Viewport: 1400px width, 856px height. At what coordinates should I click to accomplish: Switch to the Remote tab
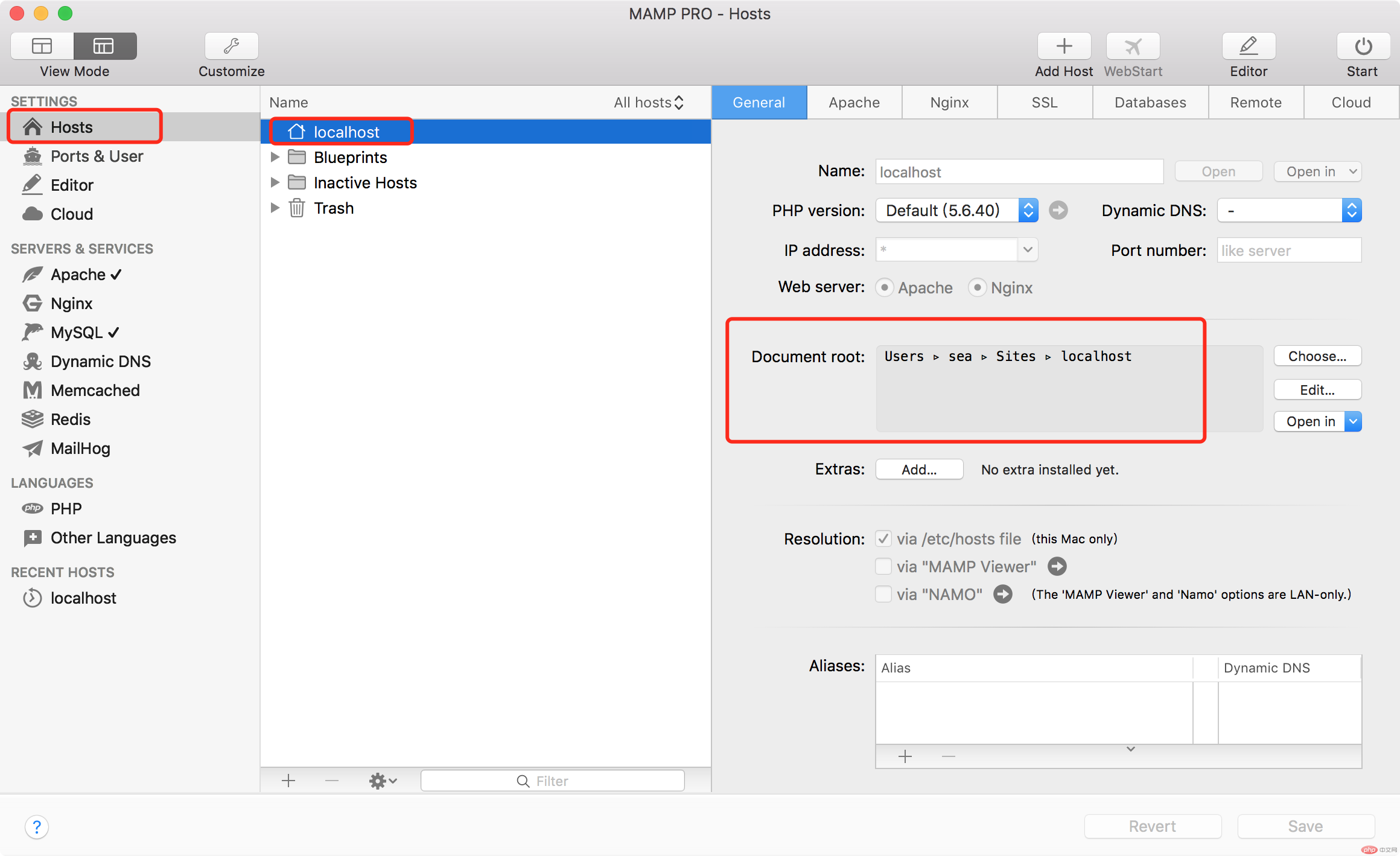click(1256, 103)
